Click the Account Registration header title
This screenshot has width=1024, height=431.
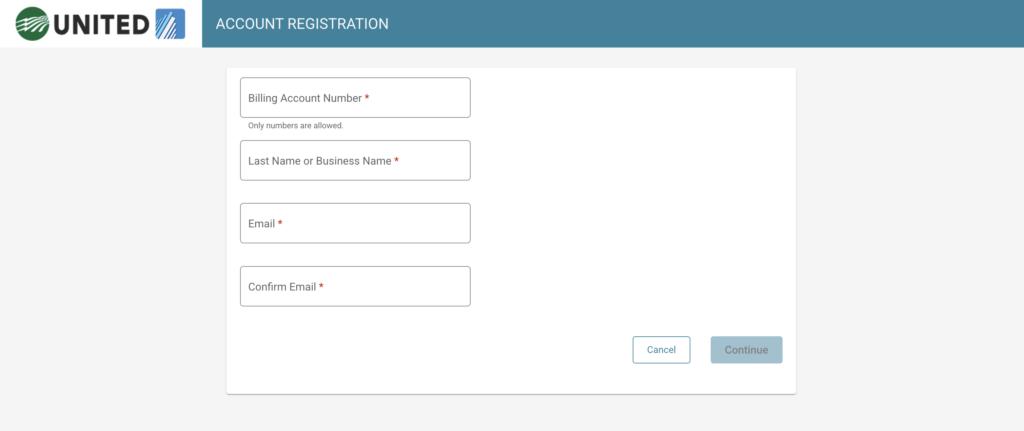click(x=302, y=23)
